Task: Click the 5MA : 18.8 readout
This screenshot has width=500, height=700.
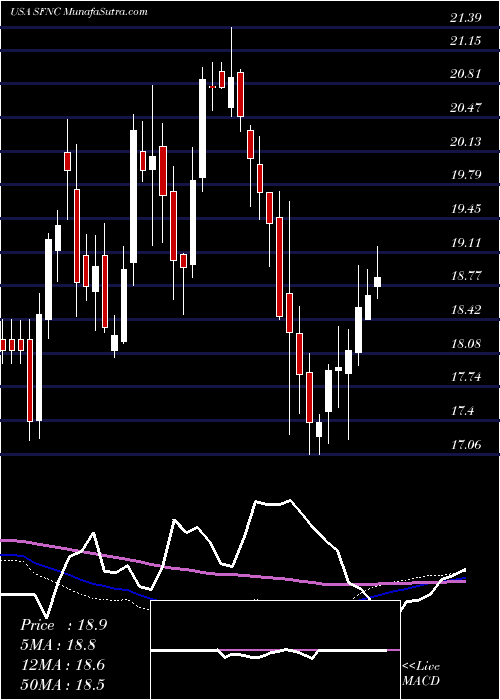Action: [58, 644]
